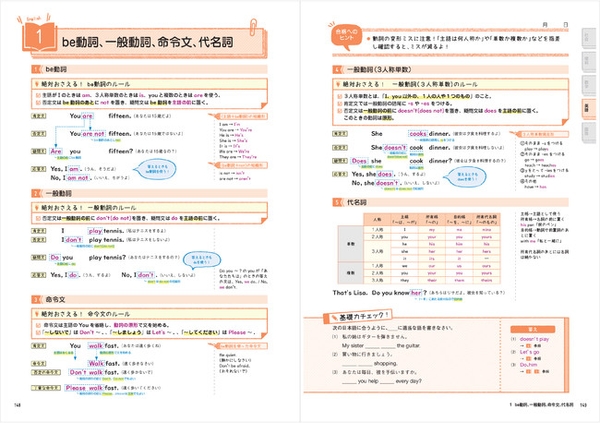Click blue speech bubble beside 'Do you play tennis?'

(x=202, y=260)
